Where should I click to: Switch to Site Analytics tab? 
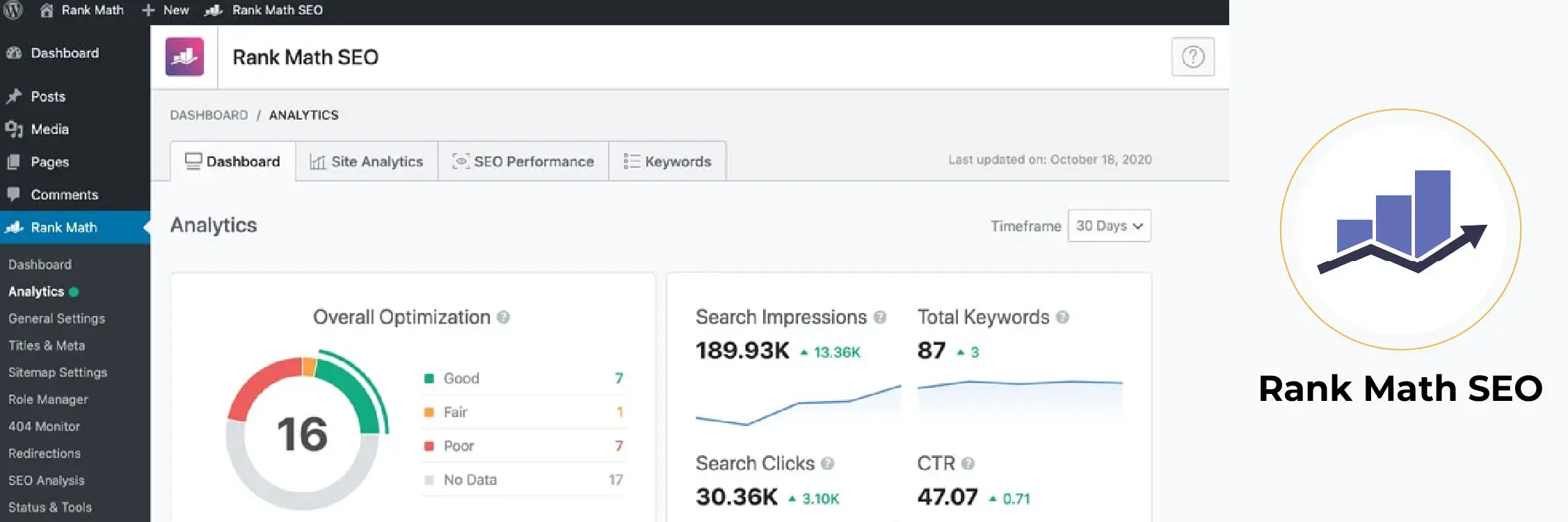367,161
